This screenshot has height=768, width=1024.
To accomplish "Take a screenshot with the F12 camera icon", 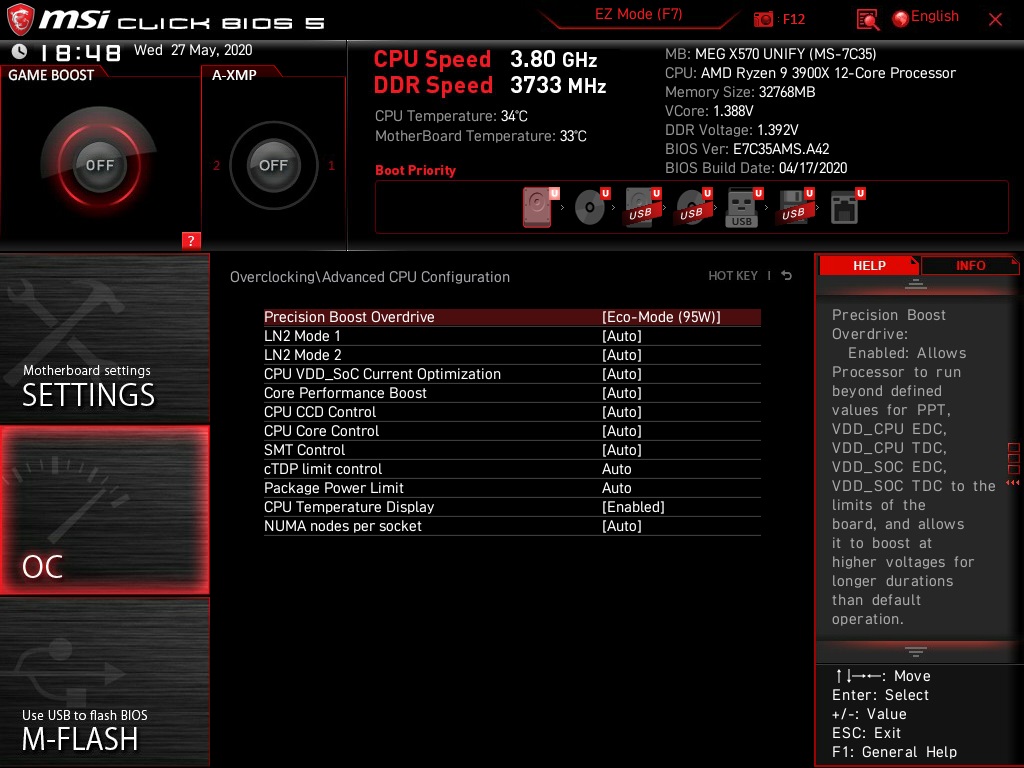I will [x=763, y=20].
